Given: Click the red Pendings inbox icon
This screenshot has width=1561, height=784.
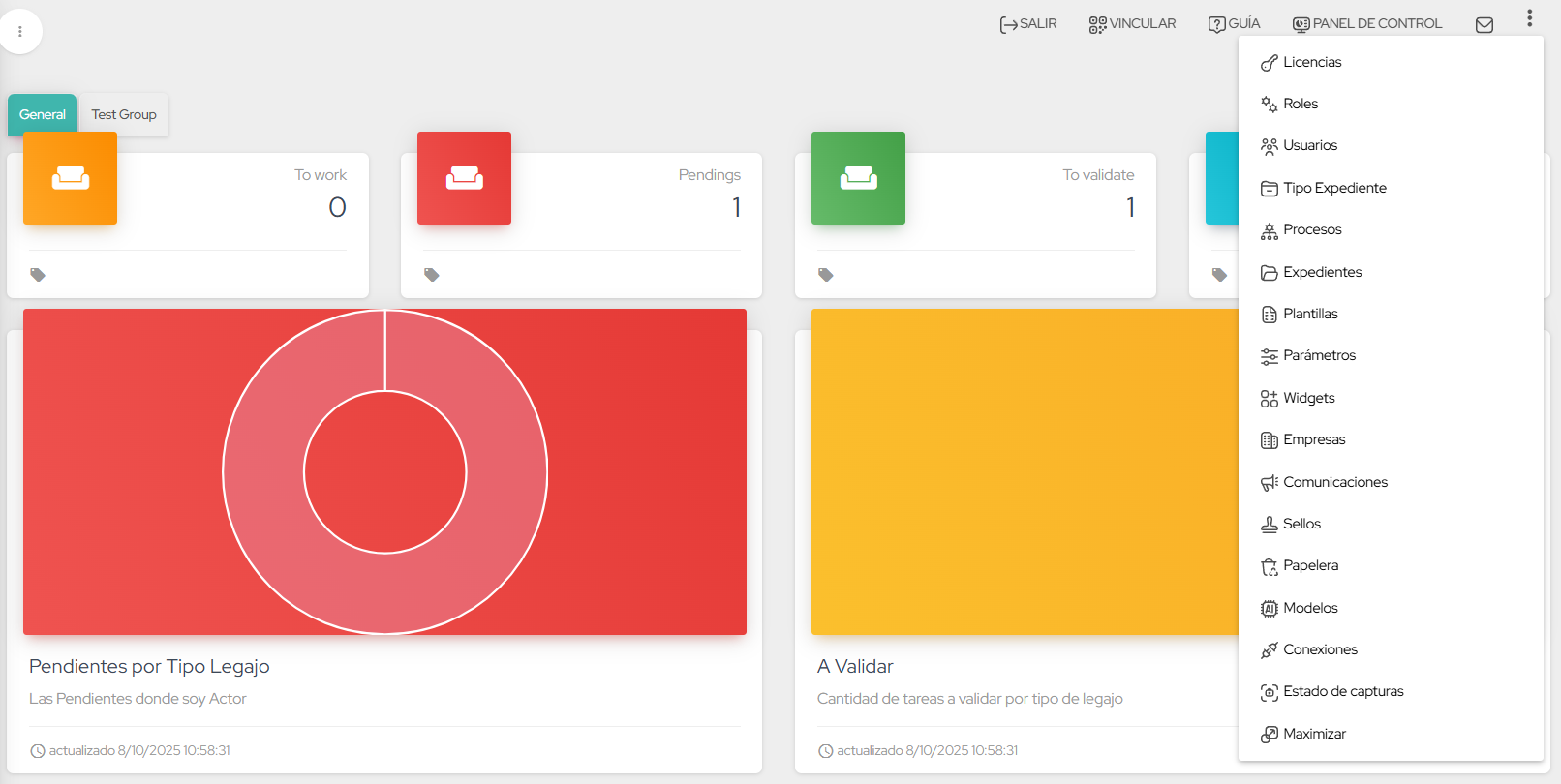Looking at the screenshot, I should pos(464,178).
